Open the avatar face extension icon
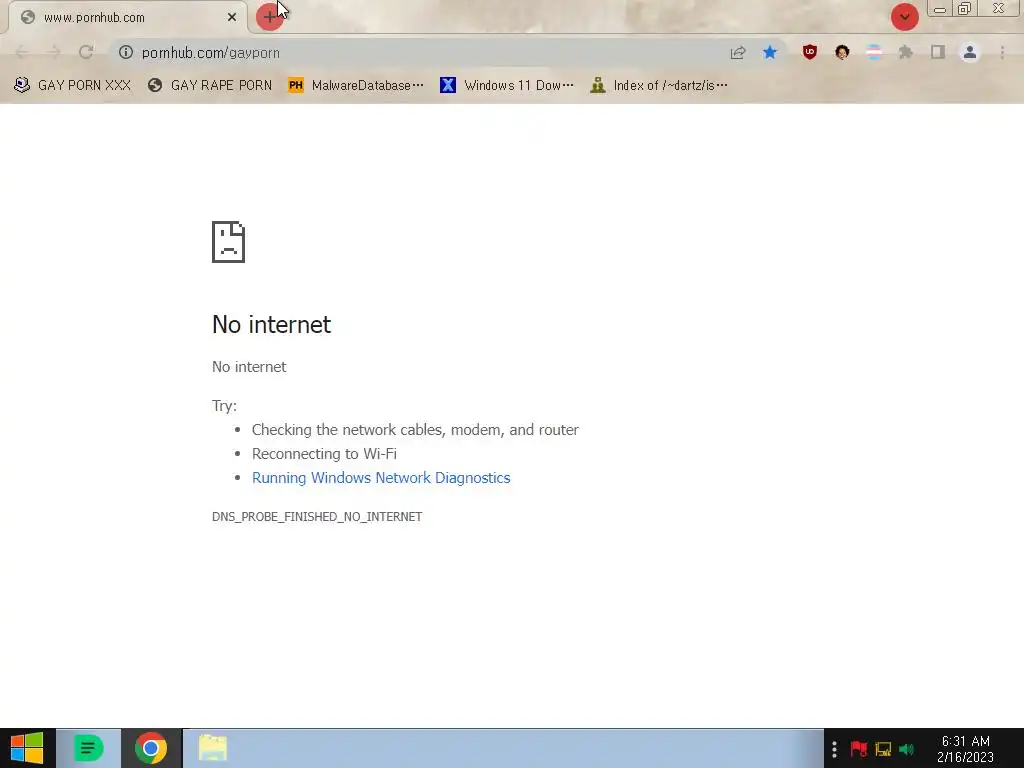 pos(842,52)
